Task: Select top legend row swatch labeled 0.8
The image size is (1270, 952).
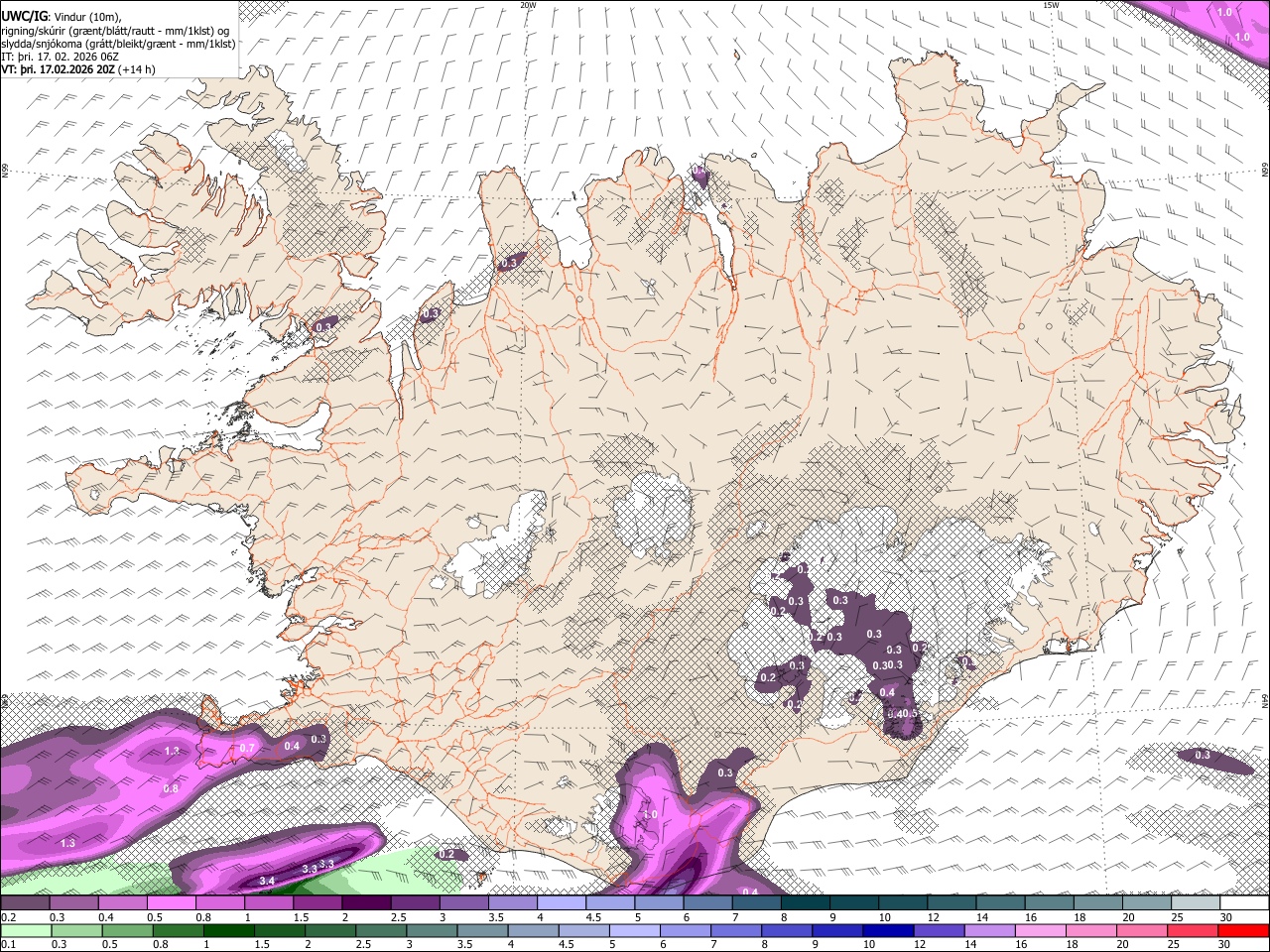Action: (x=219, y=903)
